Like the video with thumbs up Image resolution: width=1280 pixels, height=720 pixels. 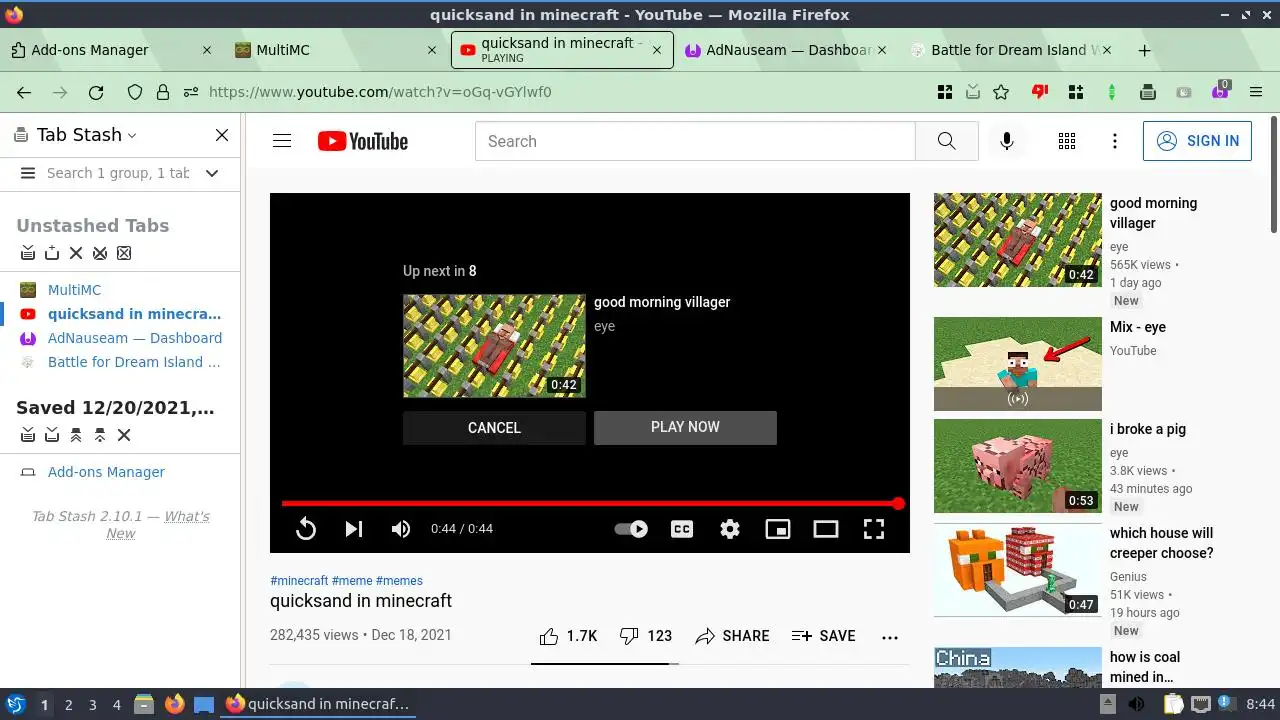coord(568,636)
